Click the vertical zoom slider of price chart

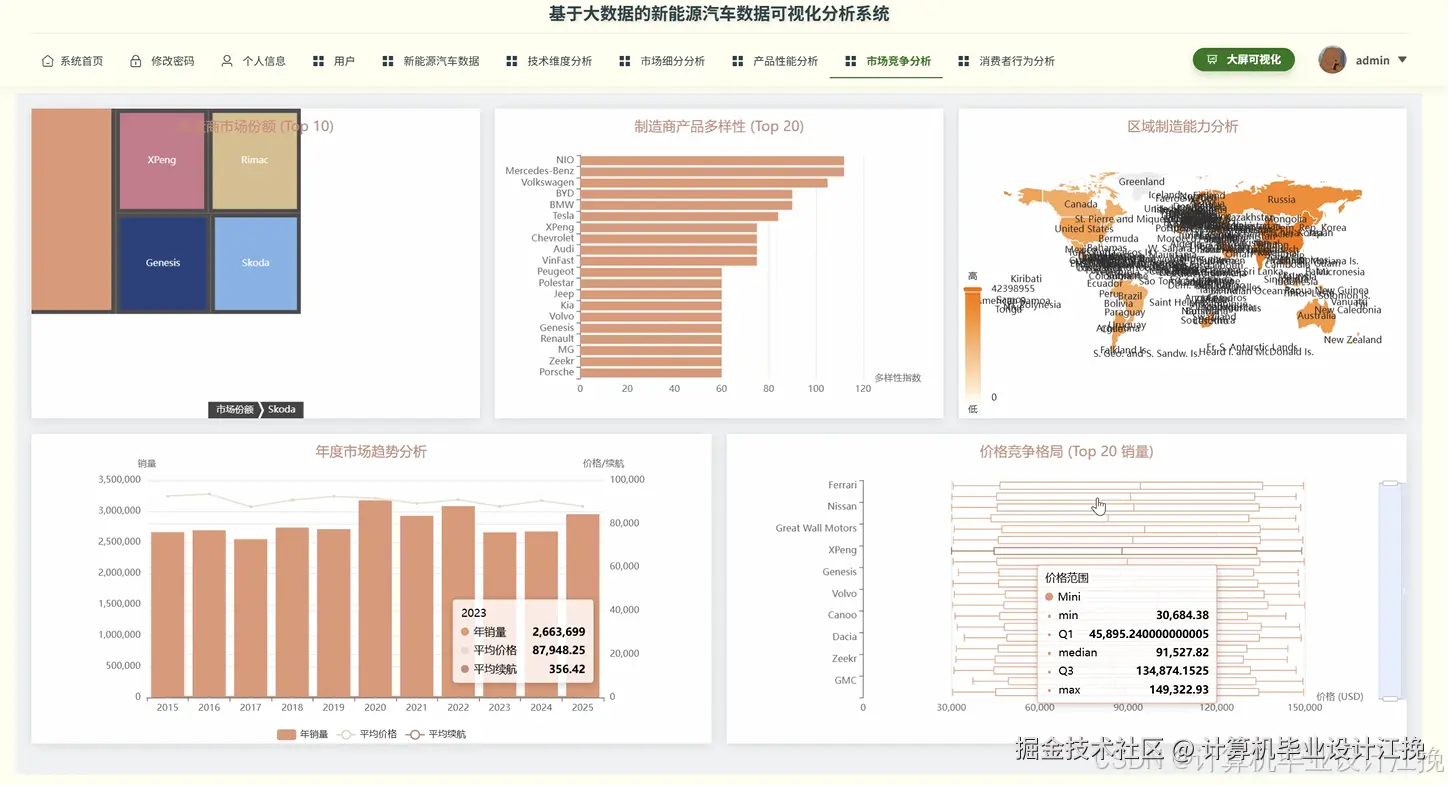(x=1390, y=590)
